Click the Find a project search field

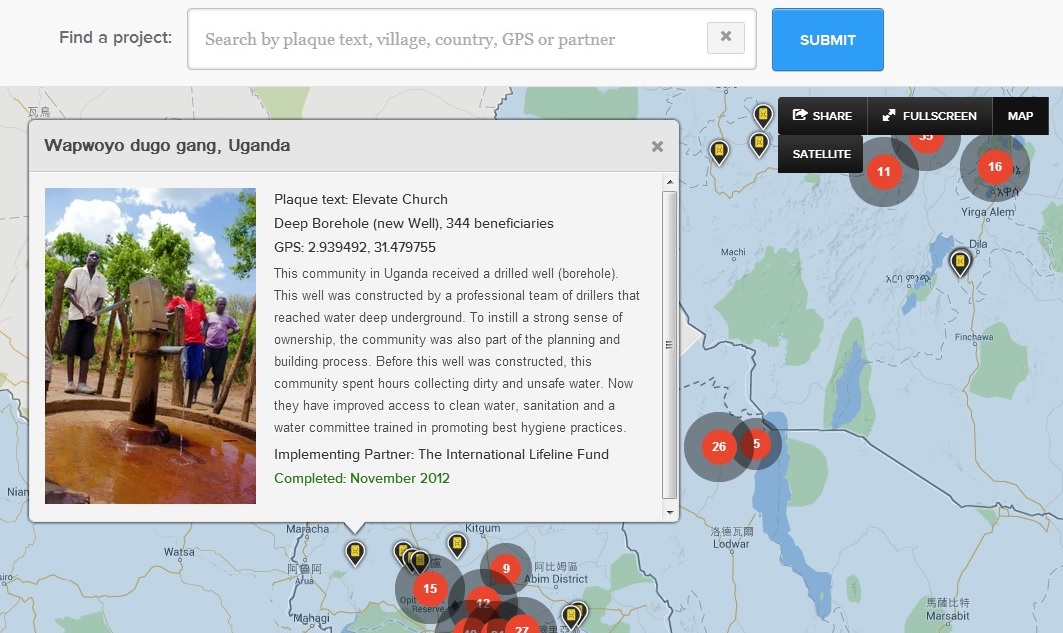click(x=450, y=40)
